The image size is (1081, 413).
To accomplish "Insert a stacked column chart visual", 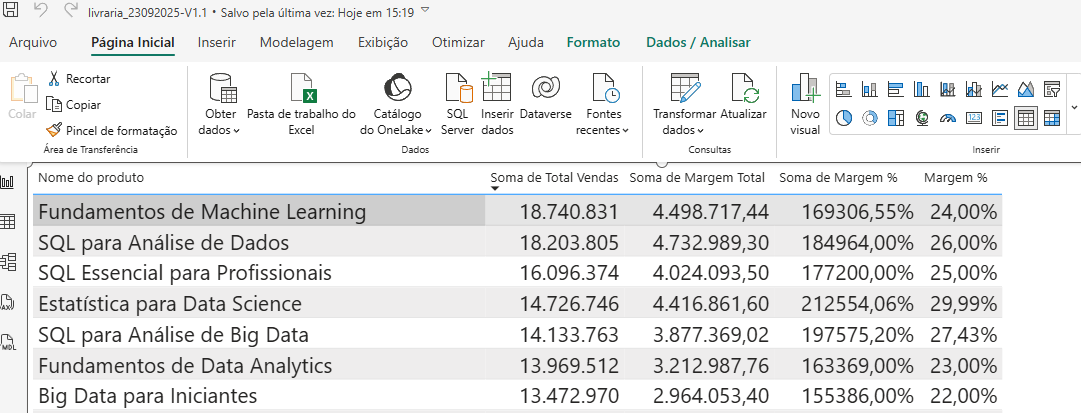I will coord(869,89).
